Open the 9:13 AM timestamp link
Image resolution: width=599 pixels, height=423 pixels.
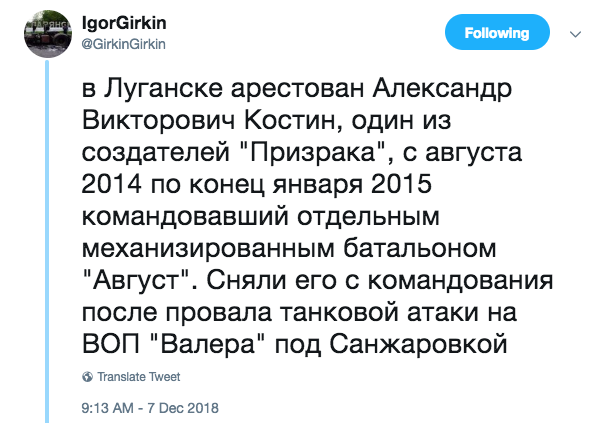click(107, 408)
